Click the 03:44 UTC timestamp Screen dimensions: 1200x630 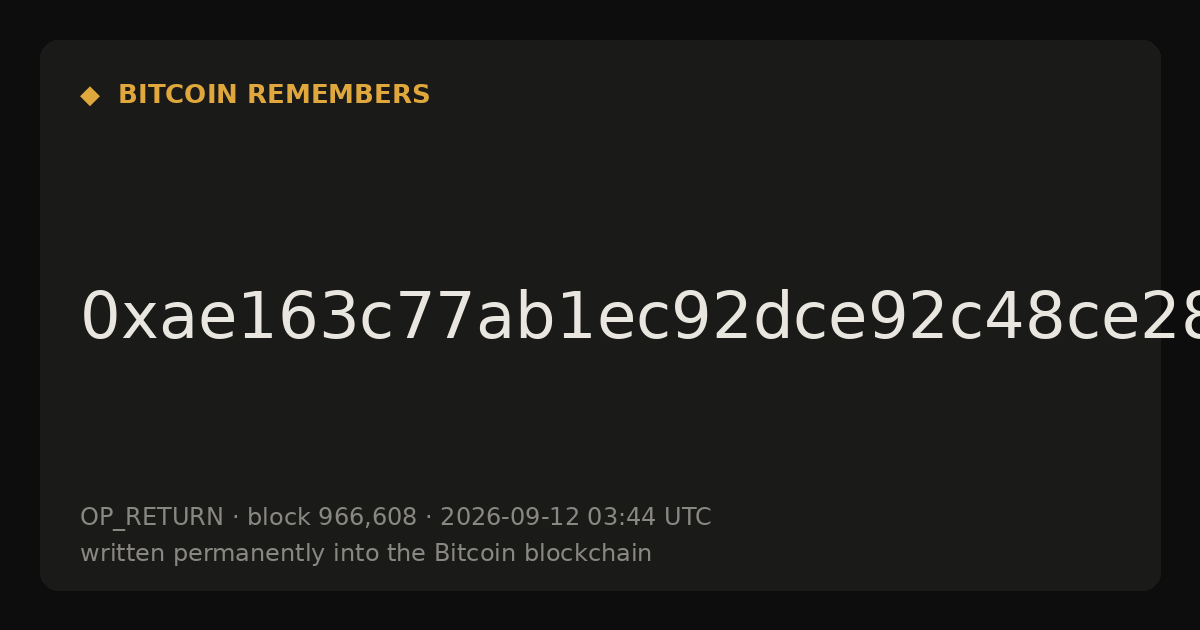pos(649,518)
